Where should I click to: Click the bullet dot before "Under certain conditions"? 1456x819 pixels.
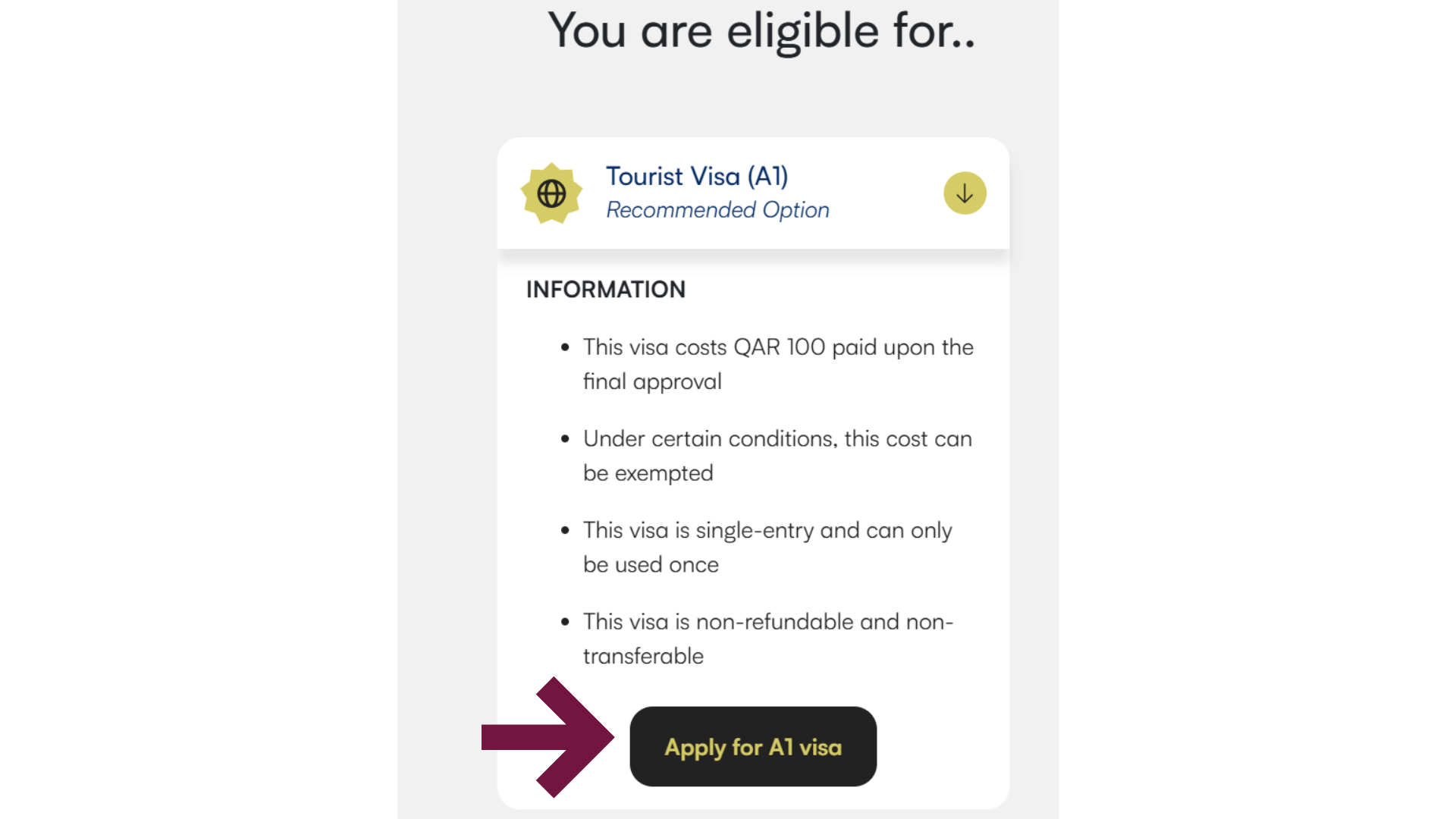point(565,440)
